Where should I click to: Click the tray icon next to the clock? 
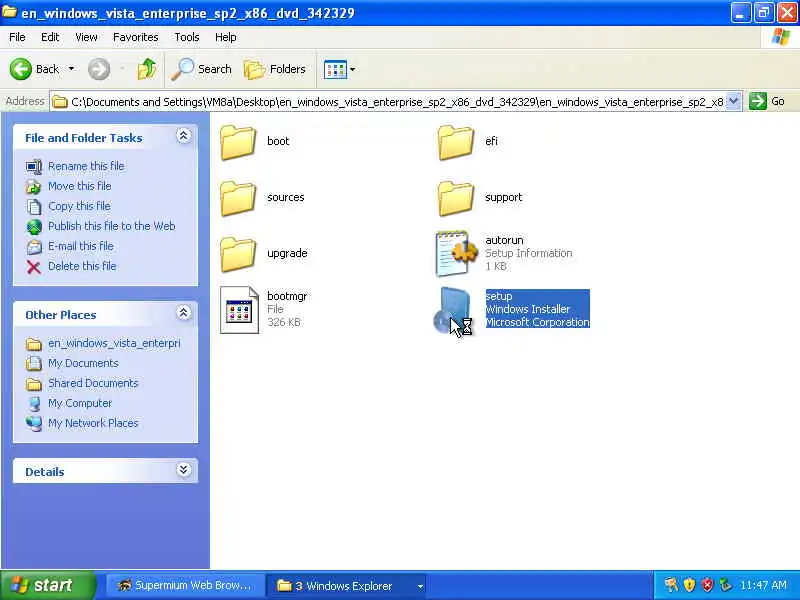(725, 585)
